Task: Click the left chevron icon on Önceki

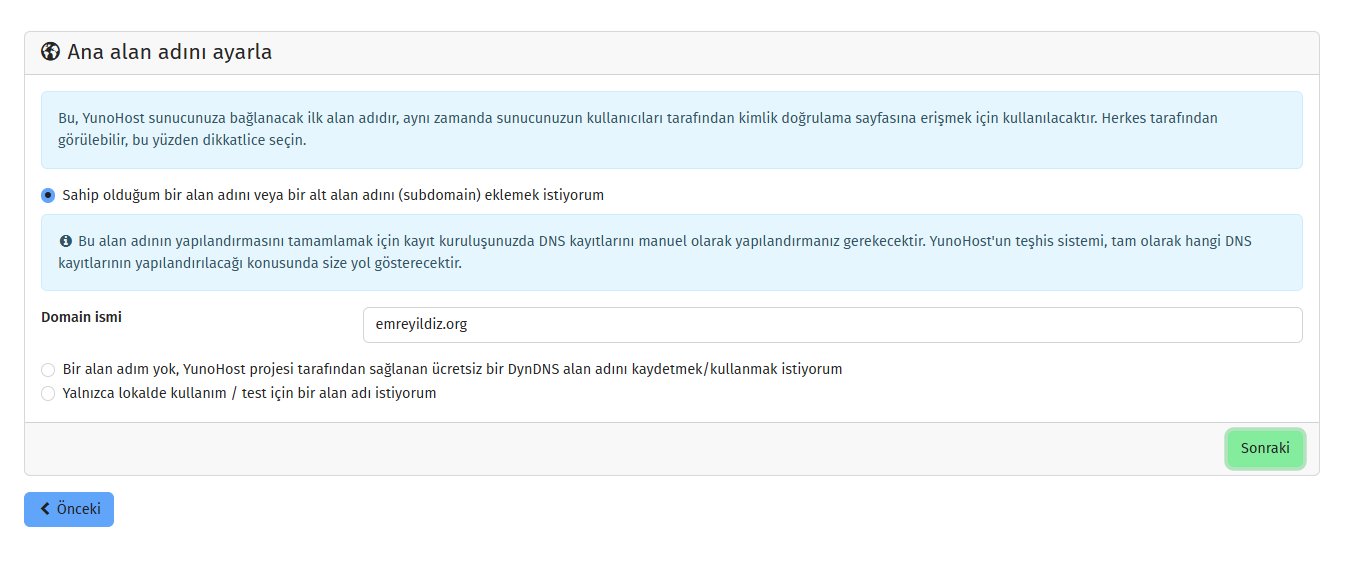Action: [x=45, y=509]
